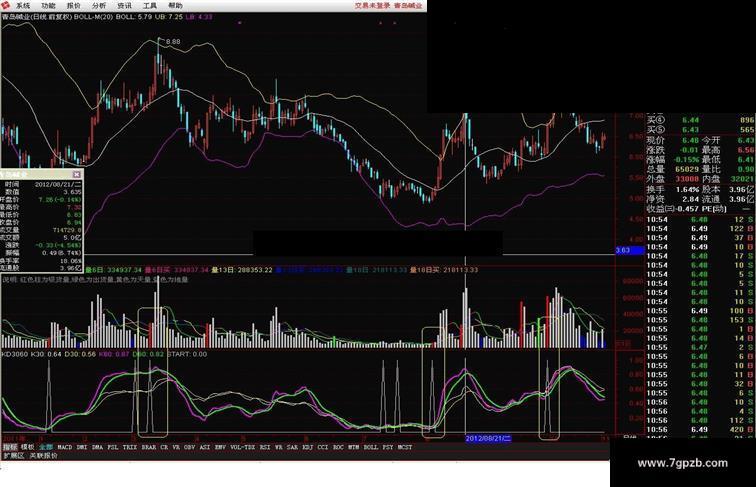Open the 工具 menu
The width and height of the screenshot is (756, 487).
150,6
